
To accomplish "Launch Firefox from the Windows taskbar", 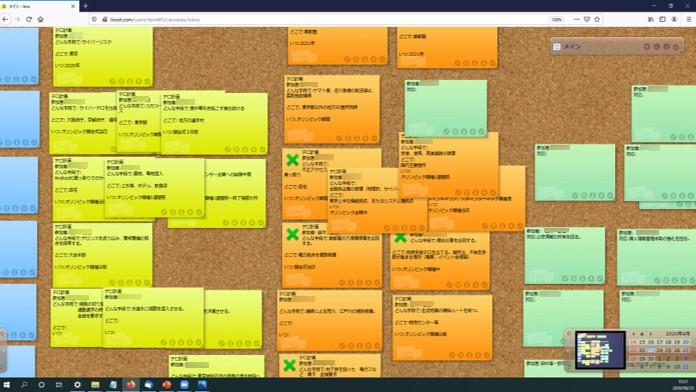I will pos(130,385).
